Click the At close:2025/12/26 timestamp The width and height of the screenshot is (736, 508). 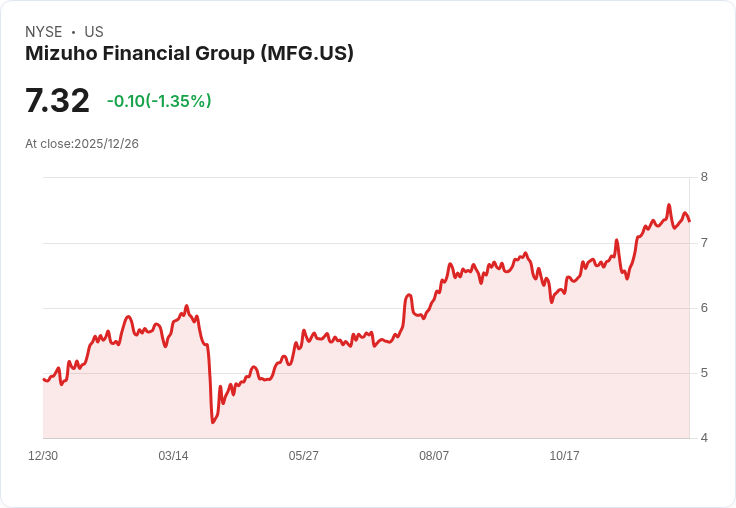pyautogui.click(x=82, y=144)
